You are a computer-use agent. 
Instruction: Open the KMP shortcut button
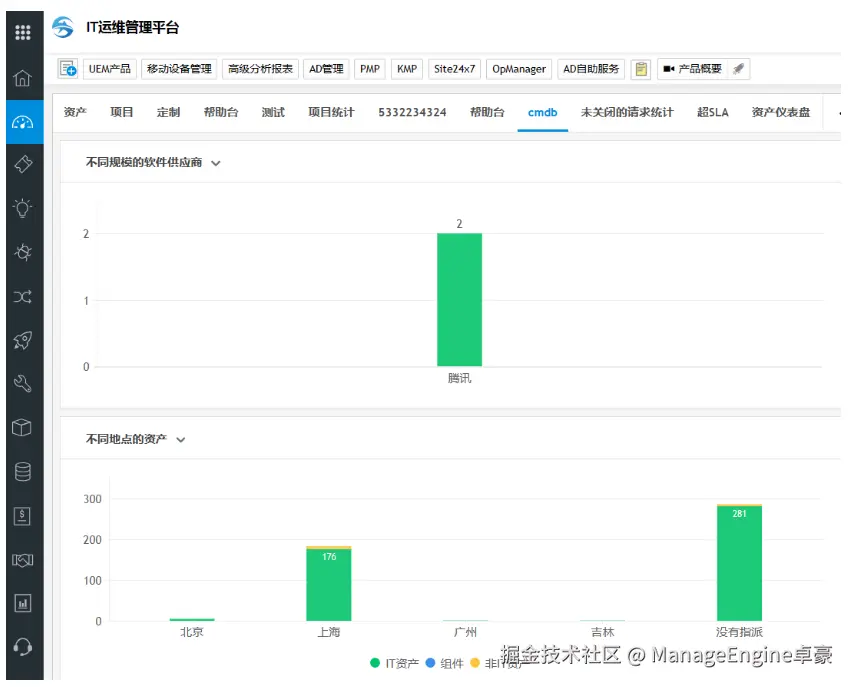406,69
